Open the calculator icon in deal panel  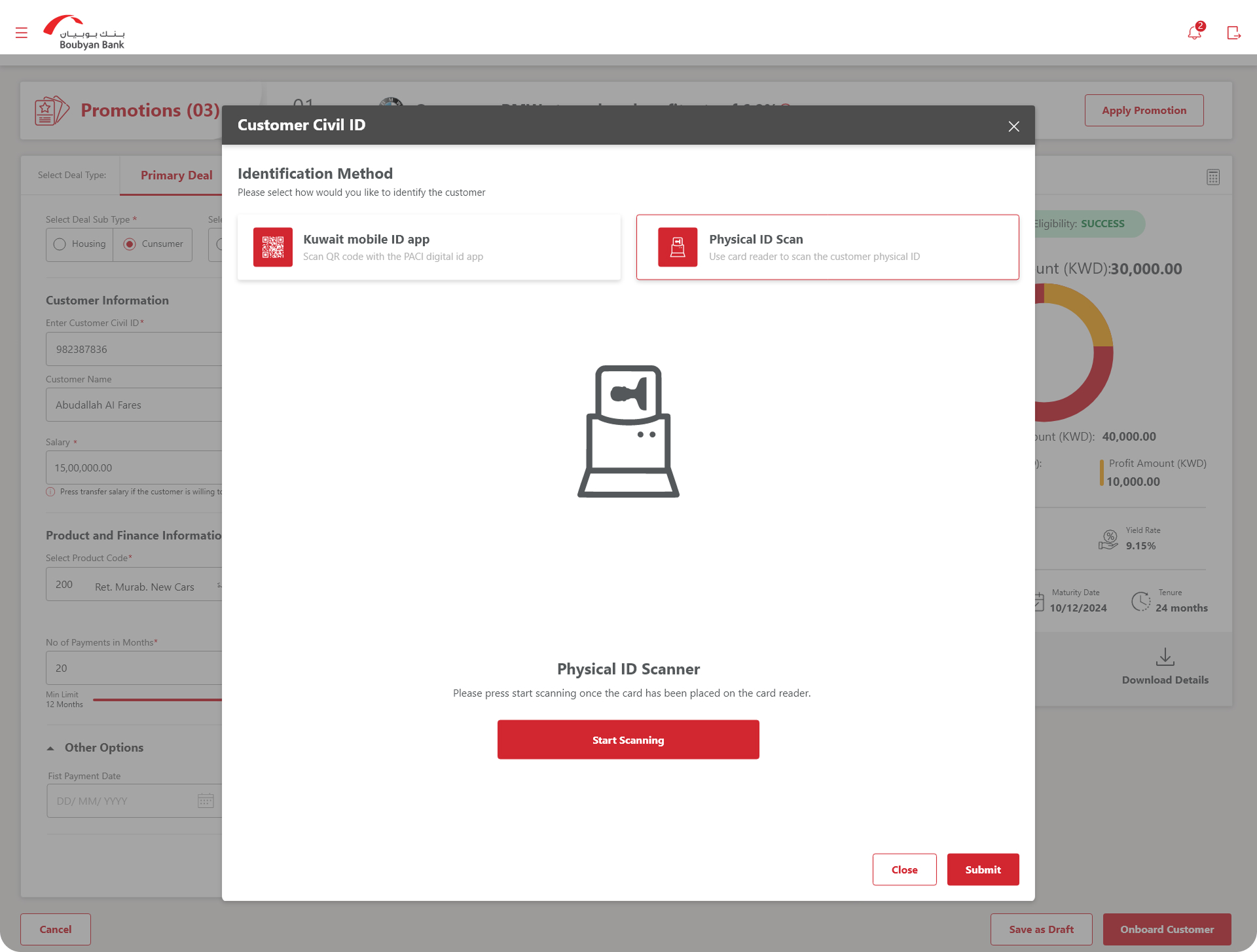(1213, 177)
